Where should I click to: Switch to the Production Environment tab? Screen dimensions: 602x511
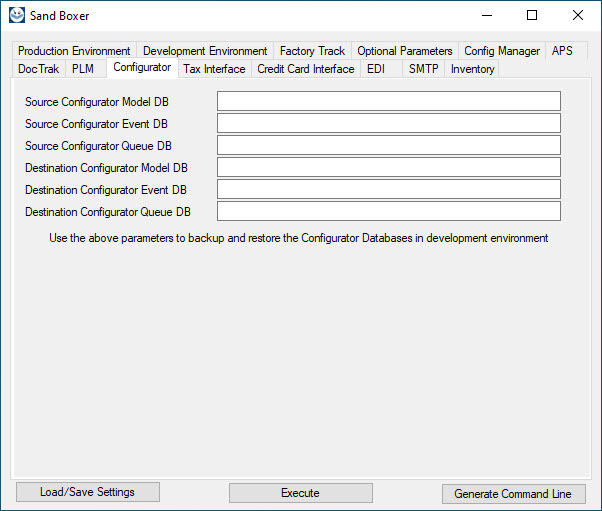tap(74, 51)
